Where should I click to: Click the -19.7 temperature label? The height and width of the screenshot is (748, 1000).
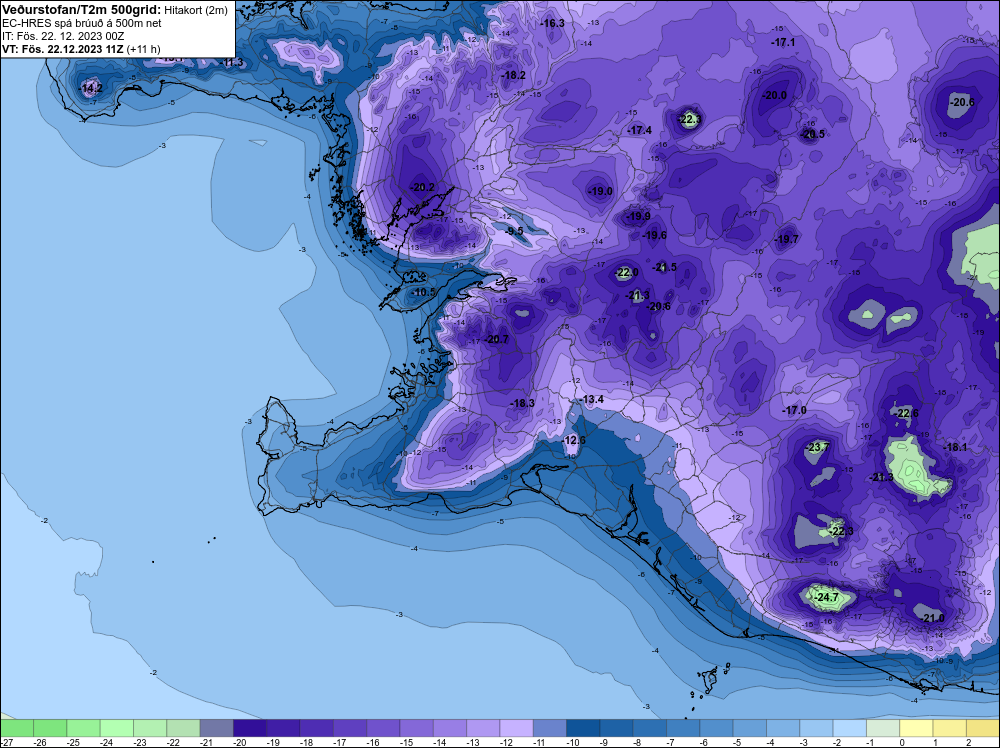pyautogui.click(x=786, y=239)
